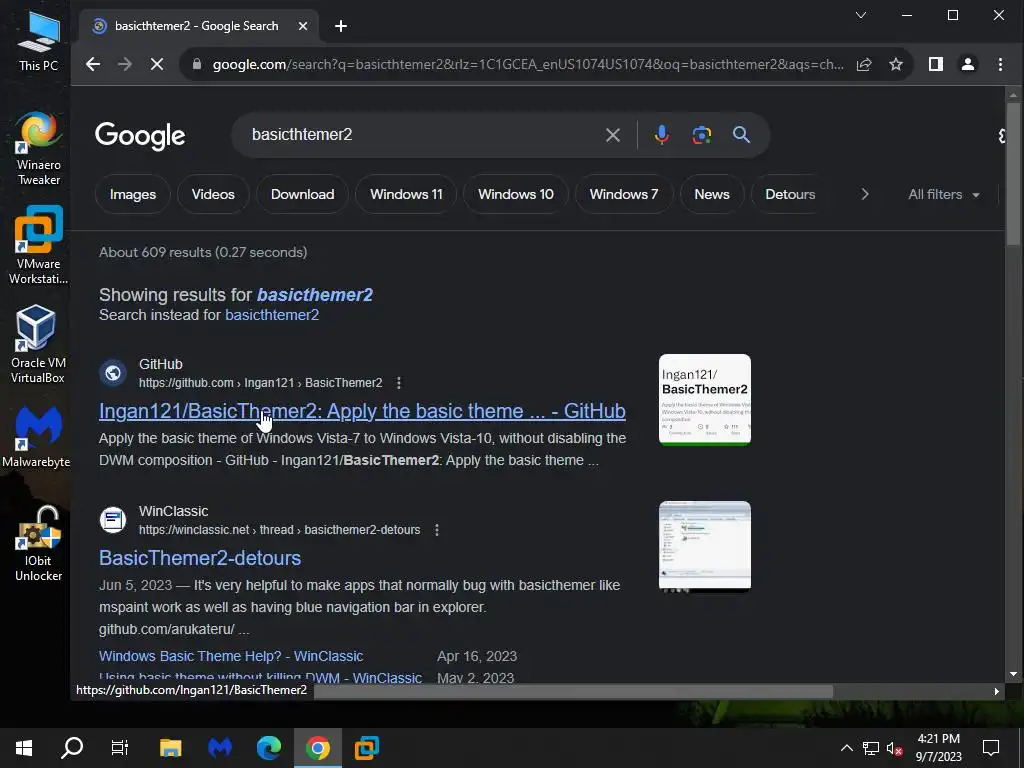Open more options for GitHub result

(x=399, y=383)
